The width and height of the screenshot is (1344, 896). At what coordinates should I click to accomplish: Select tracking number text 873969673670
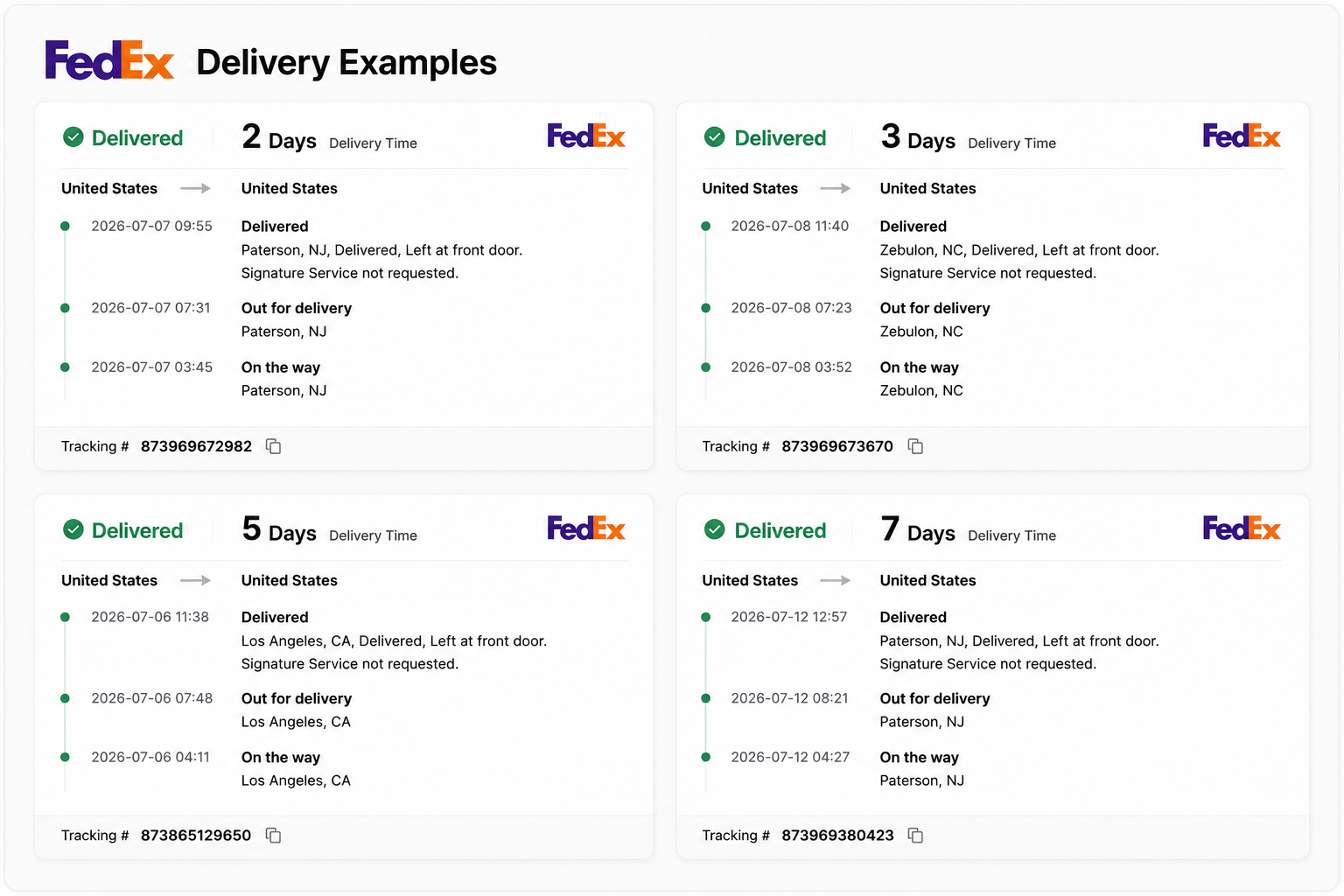(837, 446)
